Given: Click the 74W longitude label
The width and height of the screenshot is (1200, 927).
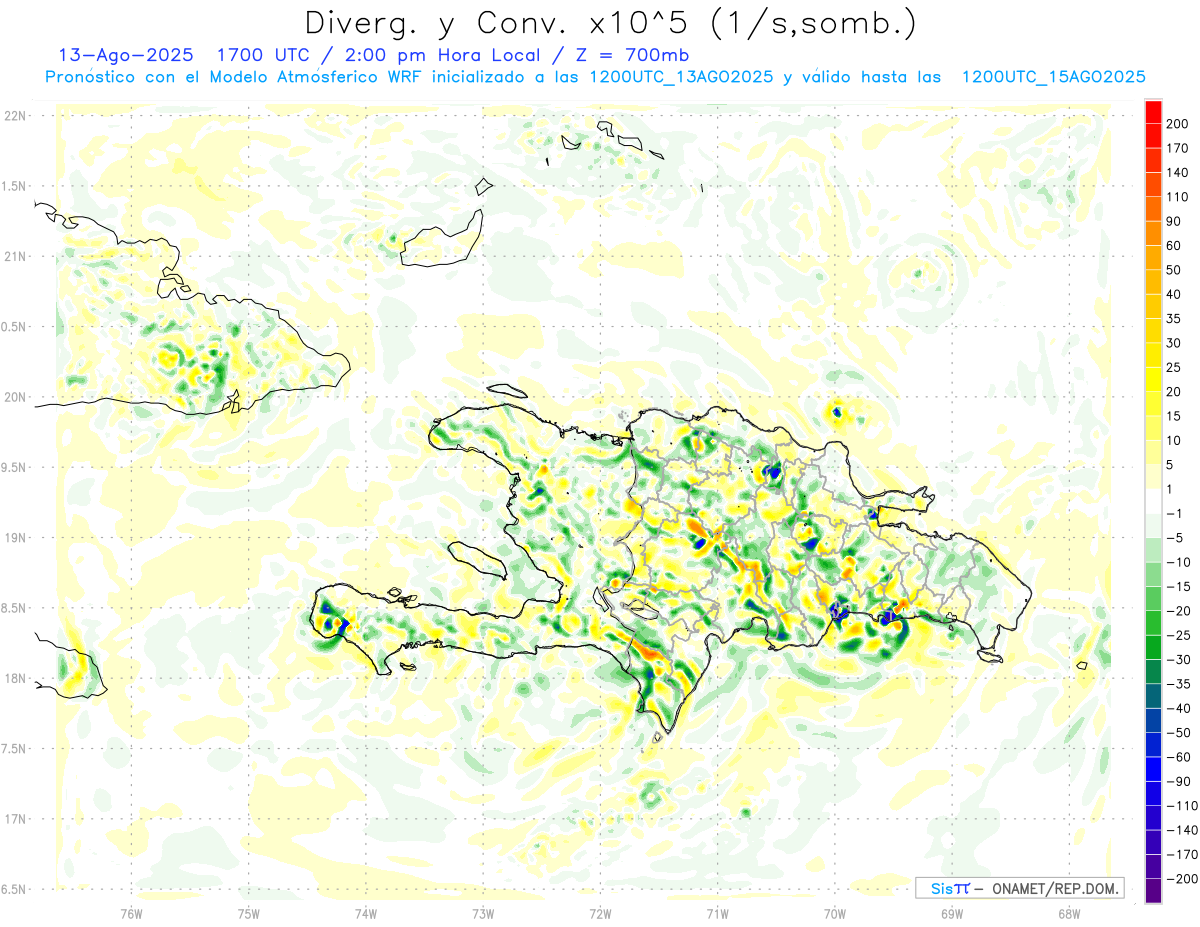Looking at the screenshot, I should click(x=365, y=914).
